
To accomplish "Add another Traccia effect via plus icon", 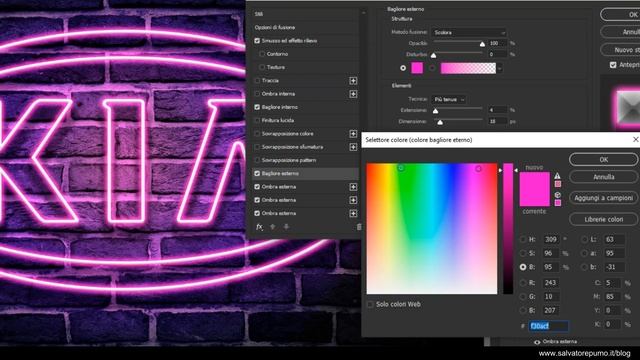I will [353, 81].
